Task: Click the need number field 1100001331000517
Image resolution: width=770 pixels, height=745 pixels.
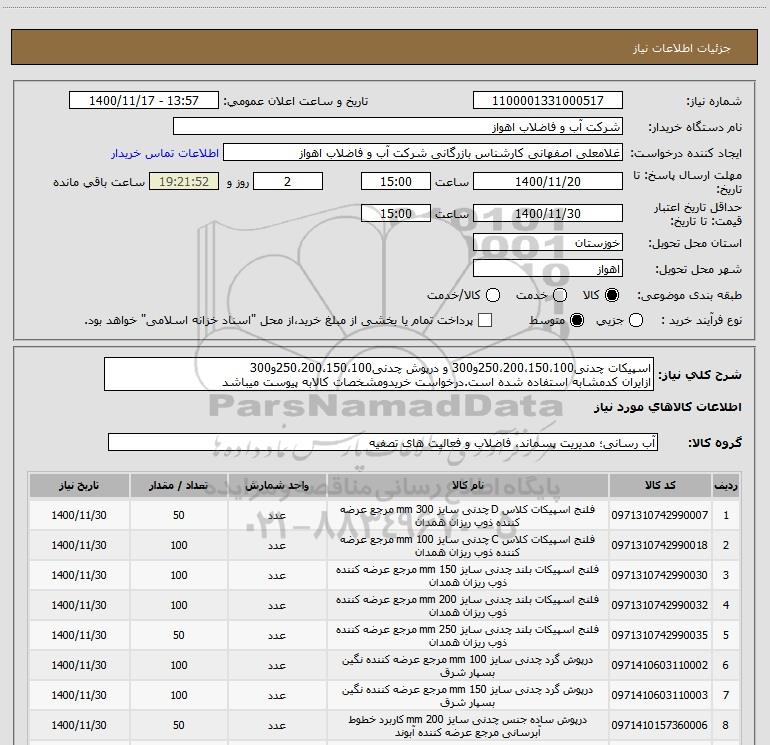Action: point(548,100)
